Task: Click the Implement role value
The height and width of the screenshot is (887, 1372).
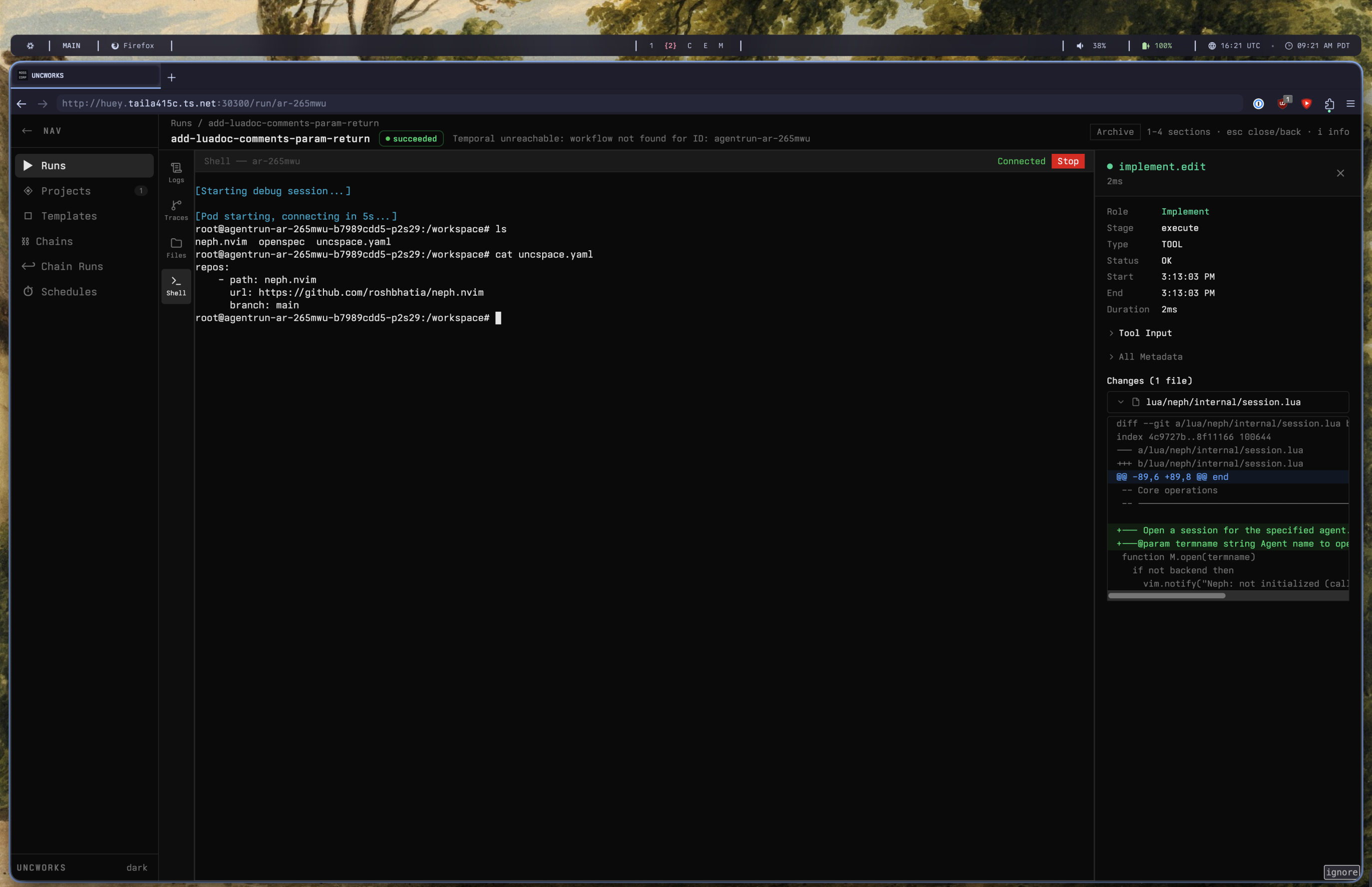Action: click(x=1185, y=211)
